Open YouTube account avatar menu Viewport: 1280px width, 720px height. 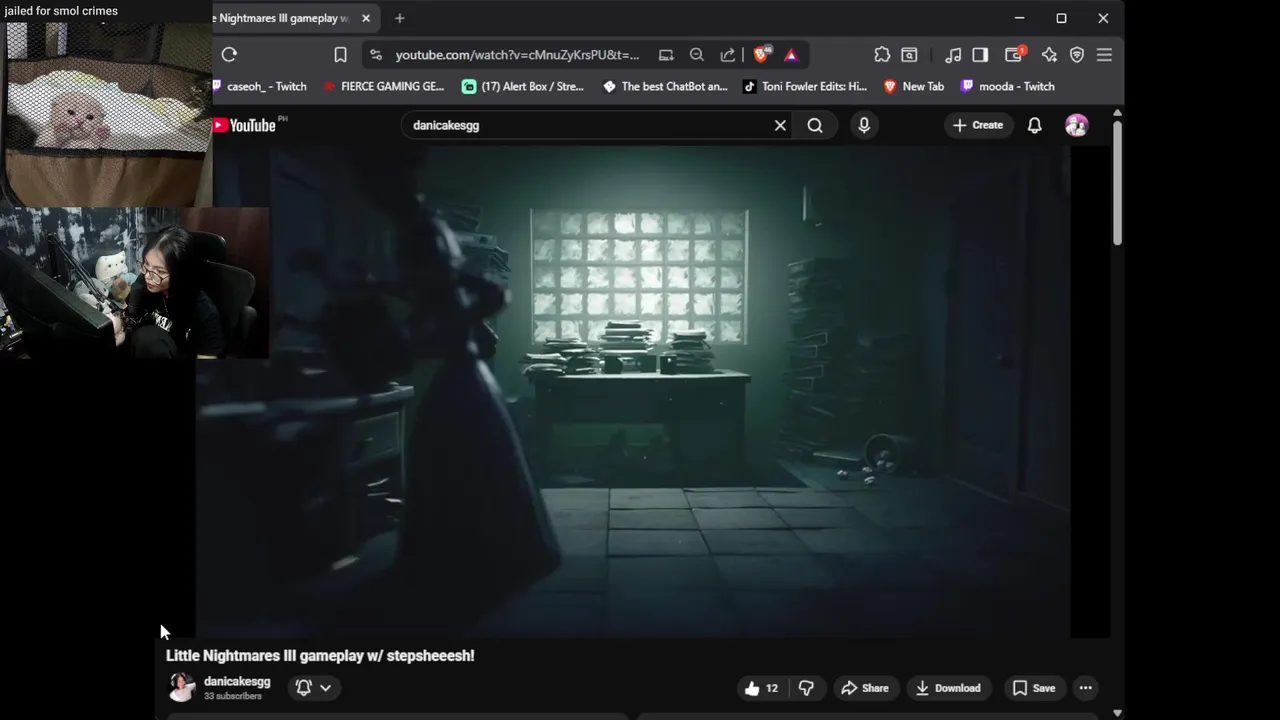click(1077, 125)
